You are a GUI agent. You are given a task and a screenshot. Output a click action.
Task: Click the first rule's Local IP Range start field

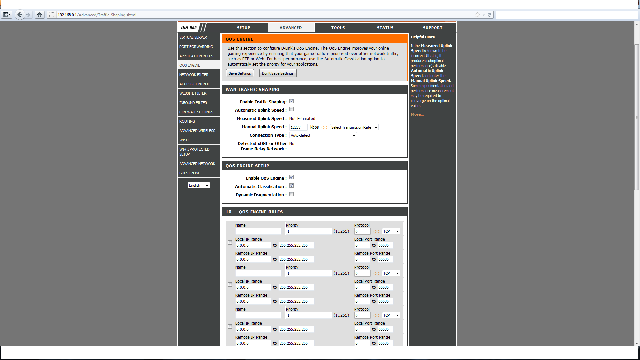click(x=253, y=246)
